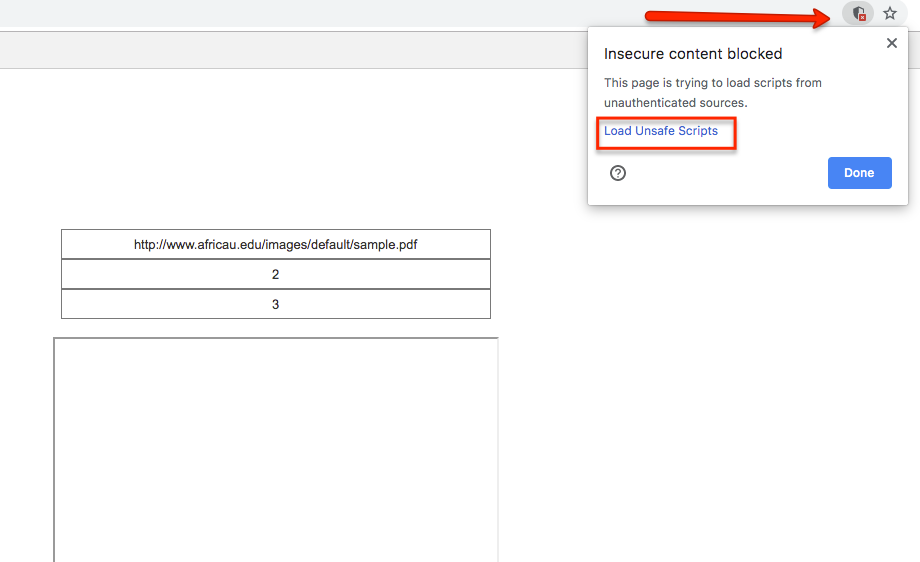
Task: Open the help question mark icon
Action: (x=618, y=173)
